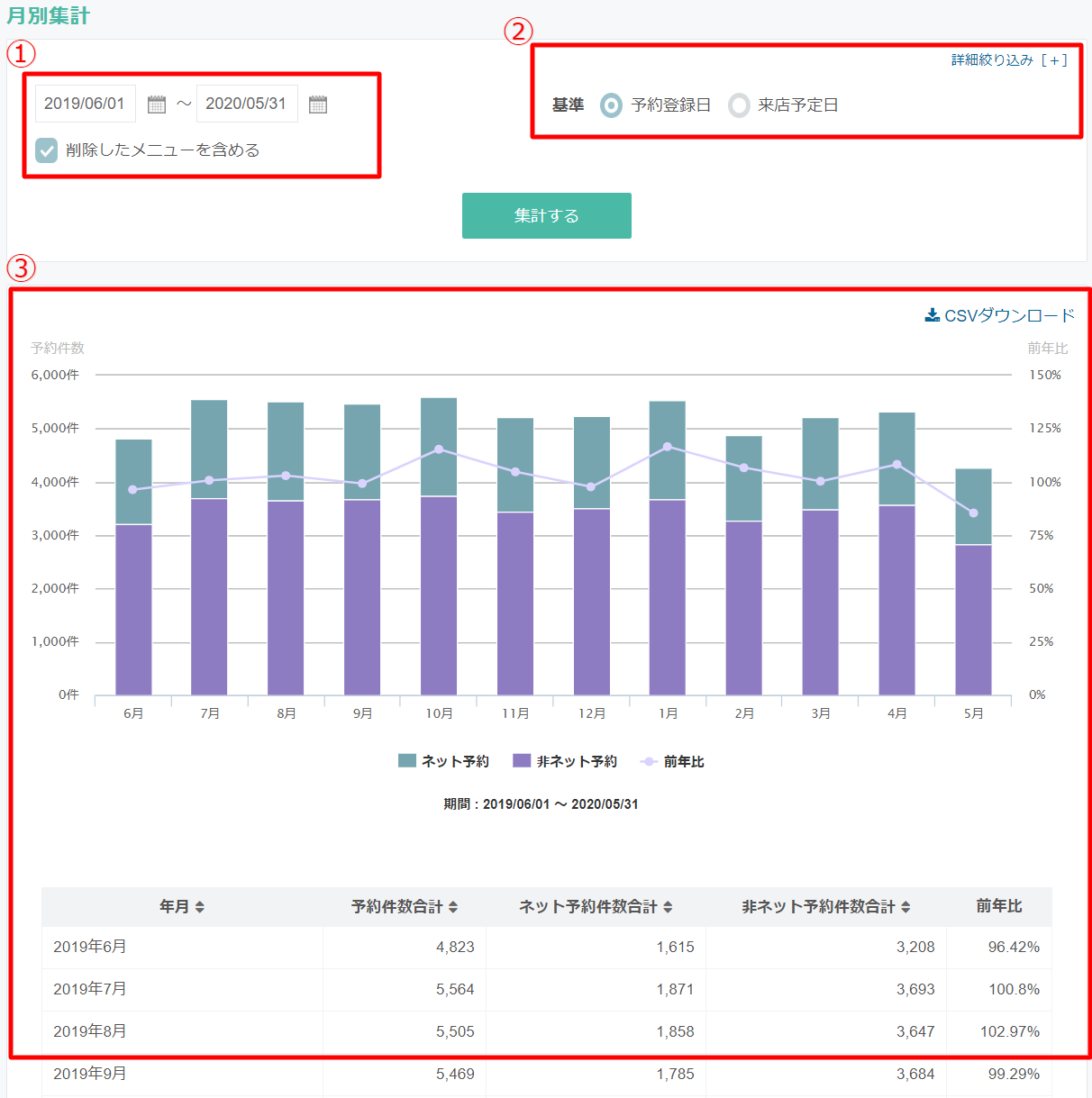Click the CSVダウンロード download icon
Viewport: 1092px width, 1098px height.
tap(933, 315)
